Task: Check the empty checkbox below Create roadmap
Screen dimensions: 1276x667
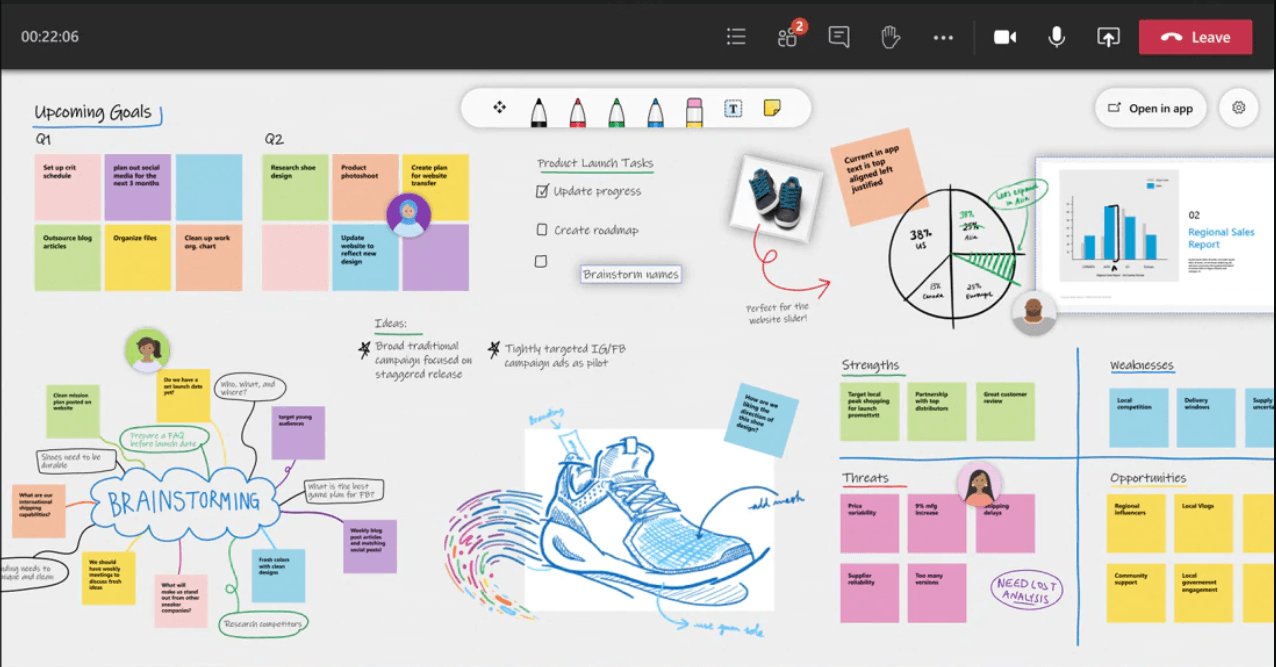Action: point(541,260)
